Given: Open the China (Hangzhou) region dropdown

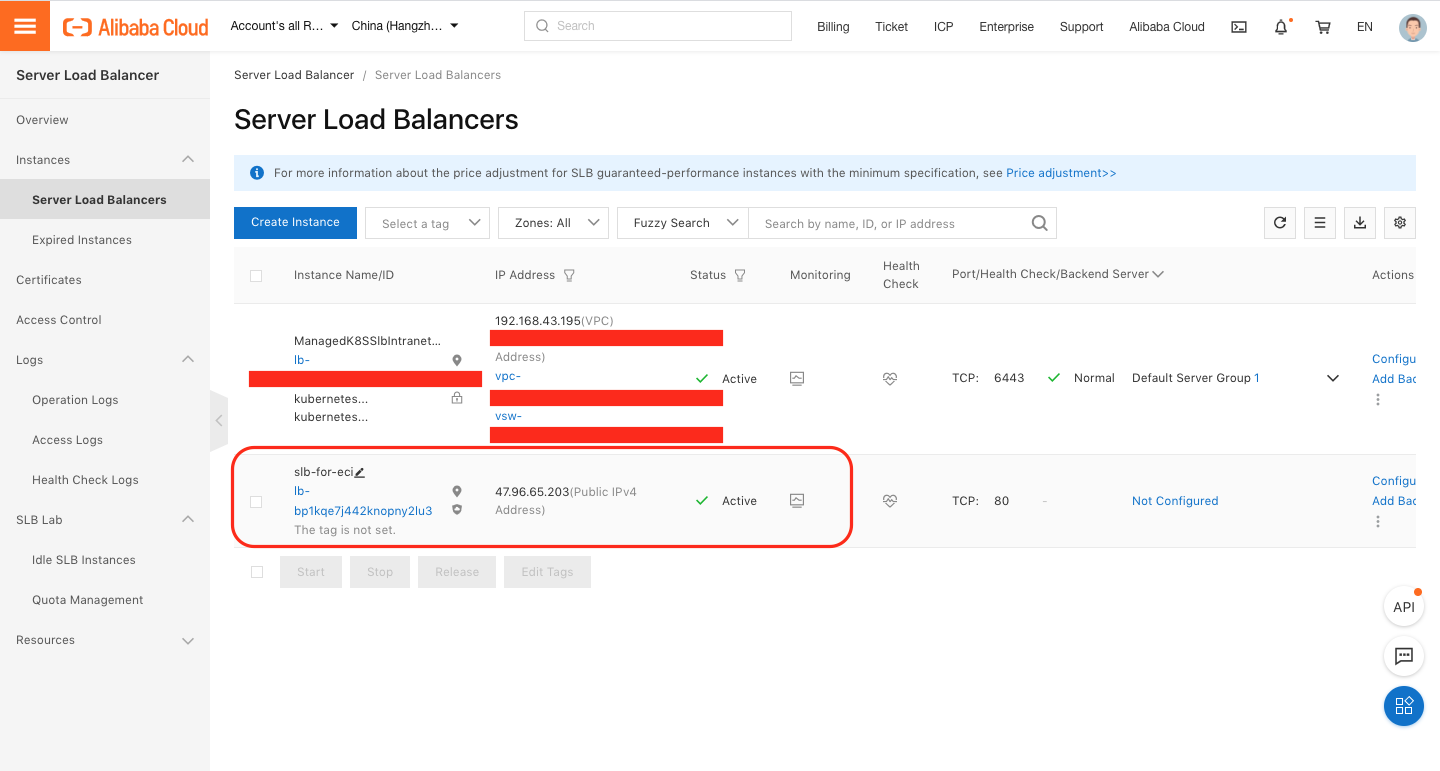Looking at the screenshot, I should tap(405, 26).
